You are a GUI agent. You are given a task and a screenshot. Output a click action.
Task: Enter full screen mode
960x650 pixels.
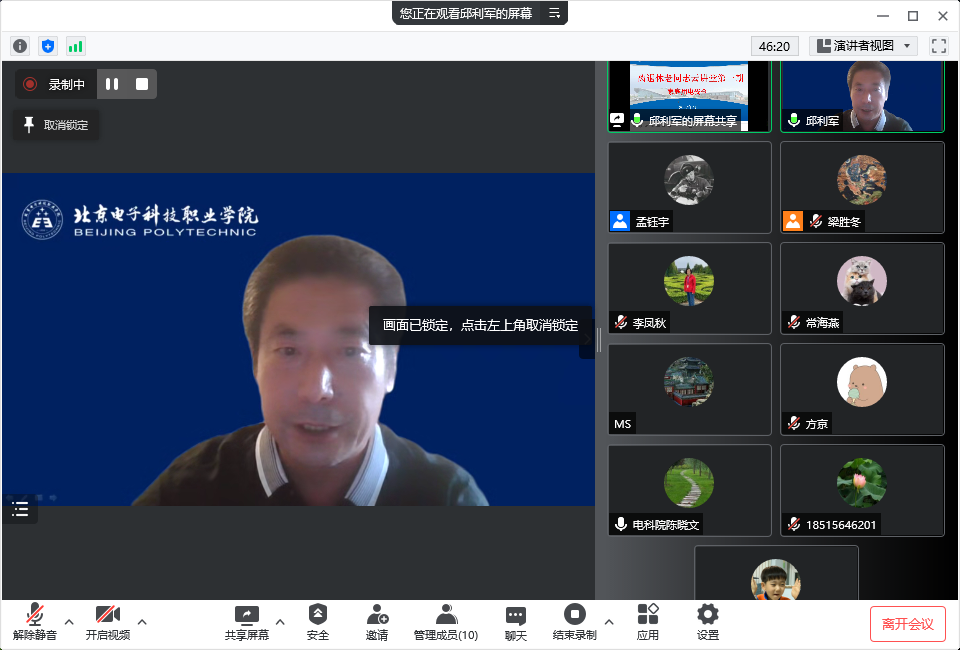click(938, 46)
